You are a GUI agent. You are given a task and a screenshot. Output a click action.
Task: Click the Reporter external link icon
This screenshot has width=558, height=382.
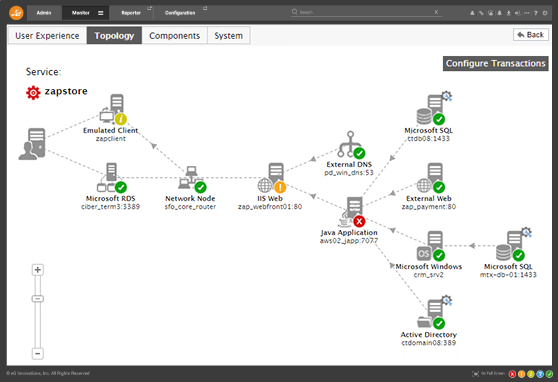[149, 8]
